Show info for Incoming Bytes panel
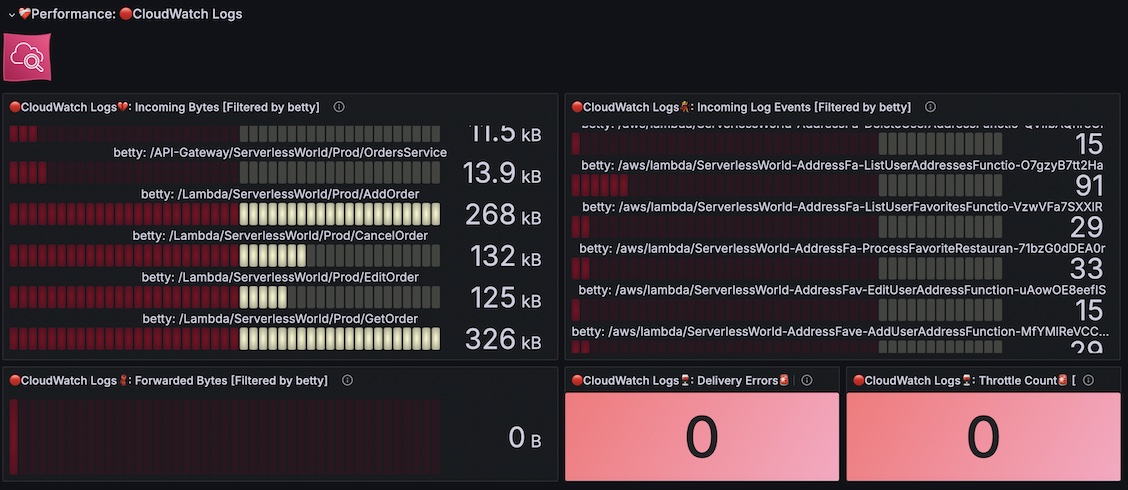The height and width of the screenshot is (490, 1128). (x=339, y=107)
